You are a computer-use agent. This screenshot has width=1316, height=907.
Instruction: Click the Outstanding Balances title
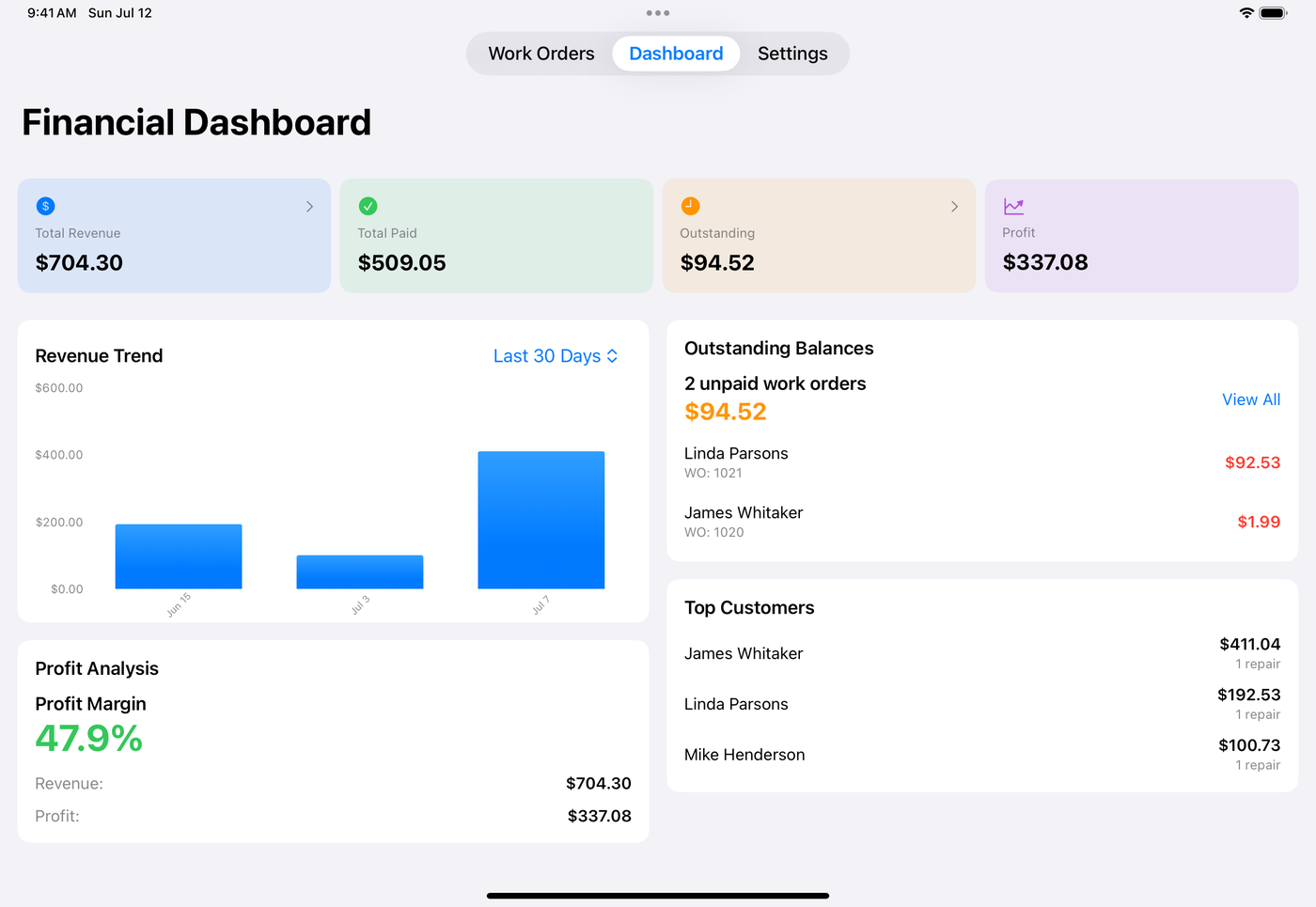[779, 349]
